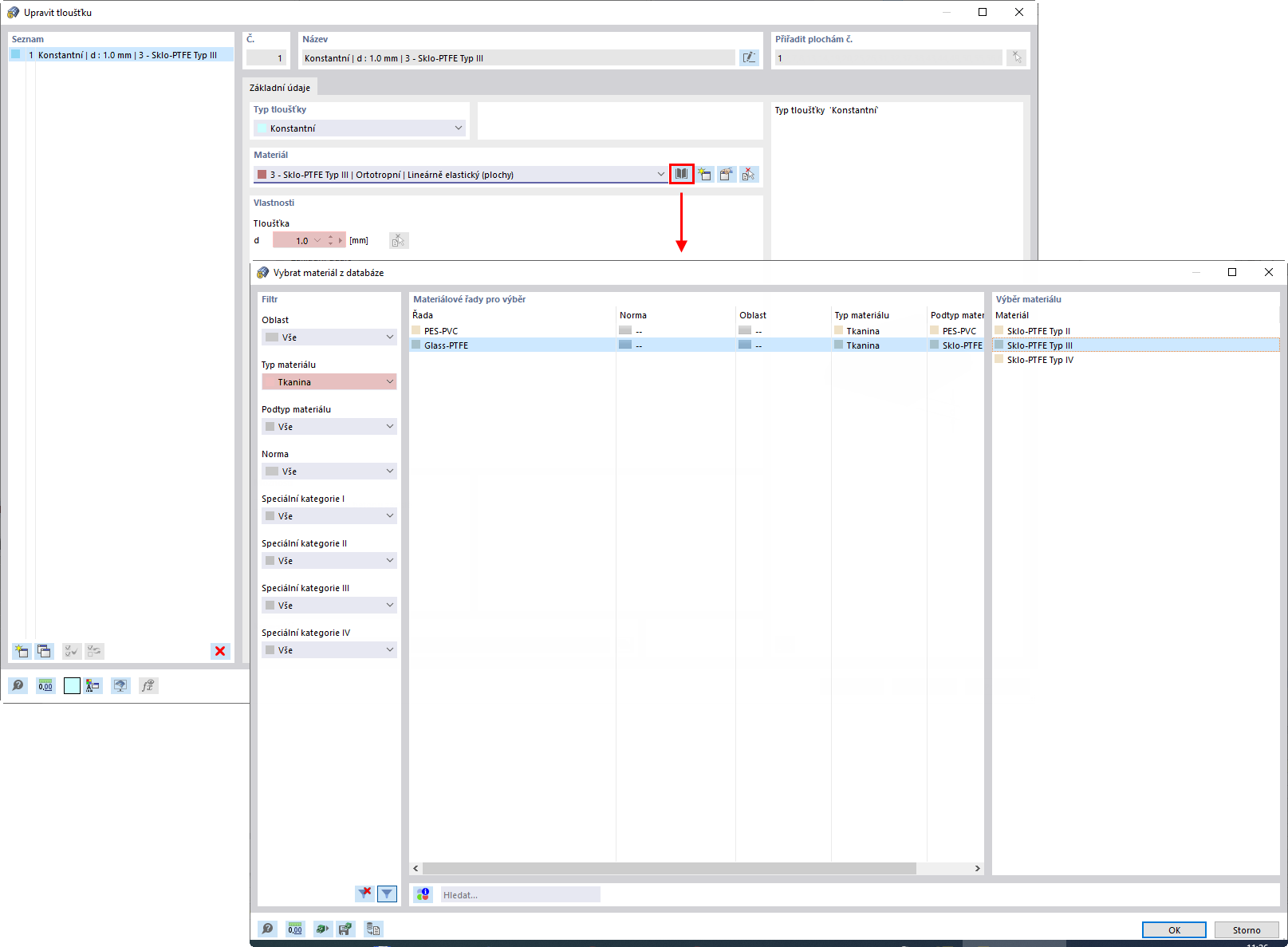Click the scroll left arrow in series table
The width and height of the screenshot is (1288, 947).
[416, 868]
